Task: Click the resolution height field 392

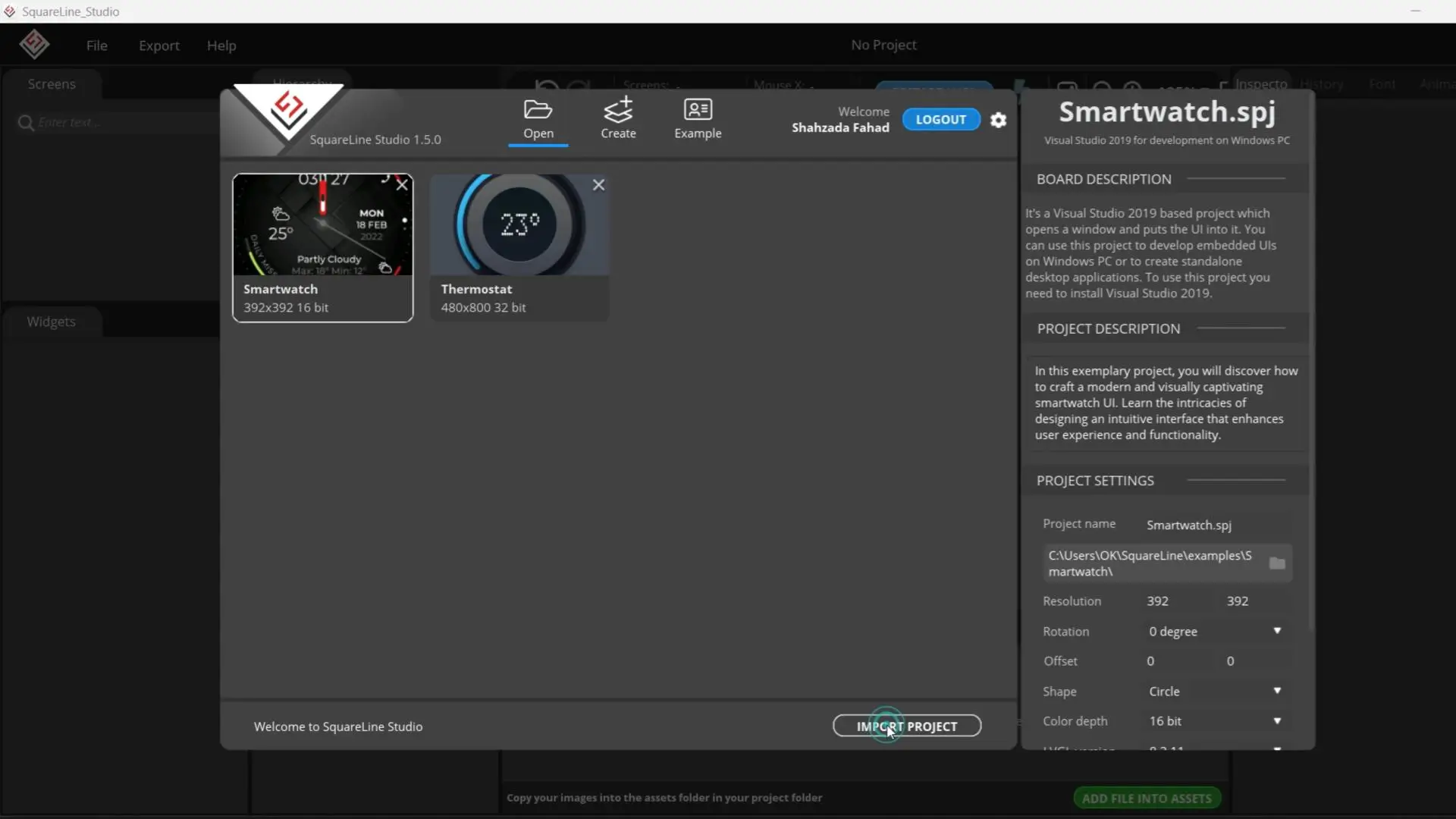Action: pos(1257,601)
